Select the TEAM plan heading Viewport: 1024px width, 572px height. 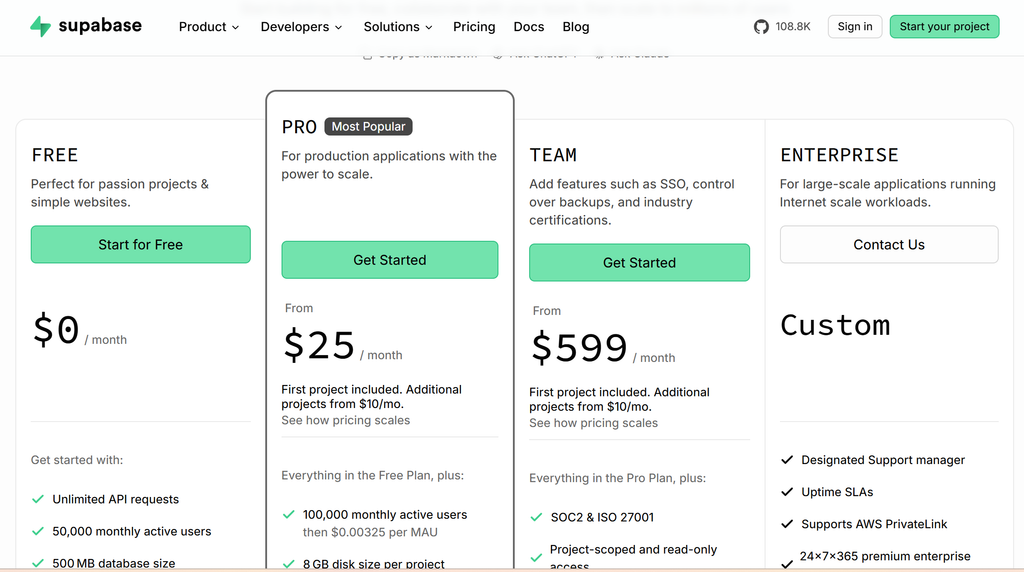click(553, 155)
